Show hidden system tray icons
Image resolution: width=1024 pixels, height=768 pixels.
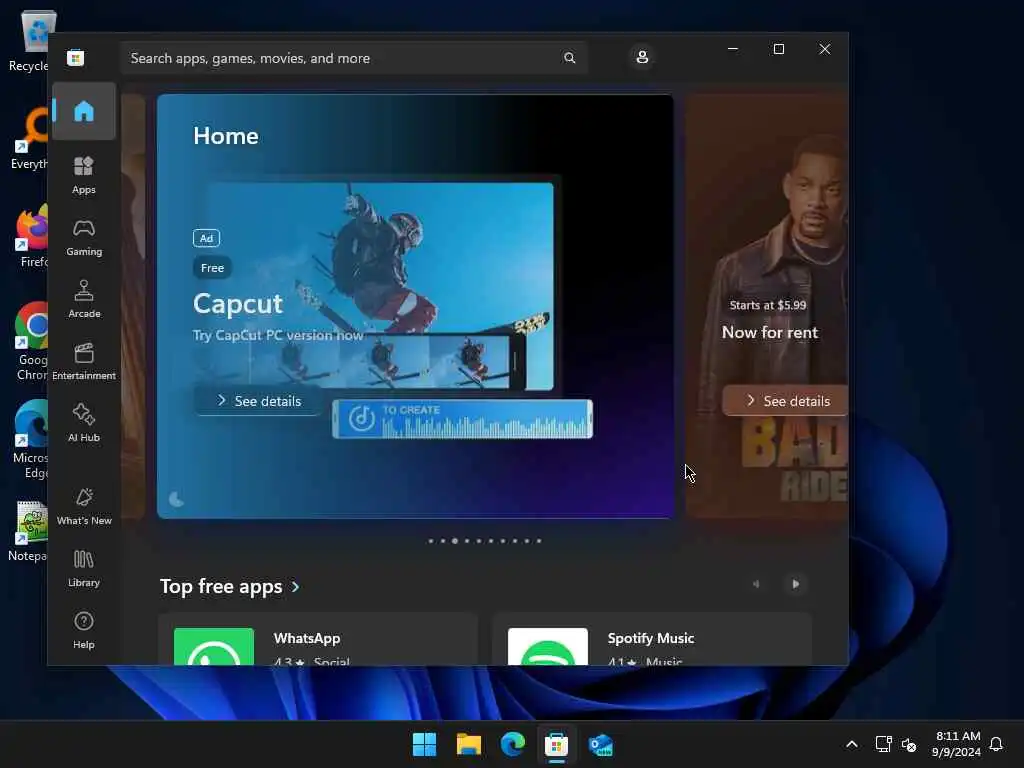coord(852,744)
